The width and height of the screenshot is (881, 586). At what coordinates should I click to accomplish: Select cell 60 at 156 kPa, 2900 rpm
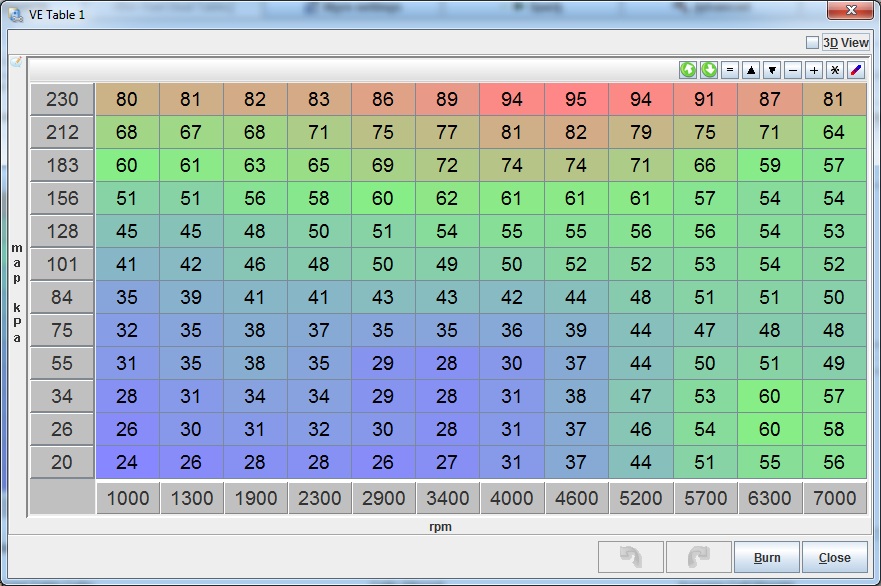(383, 198)
